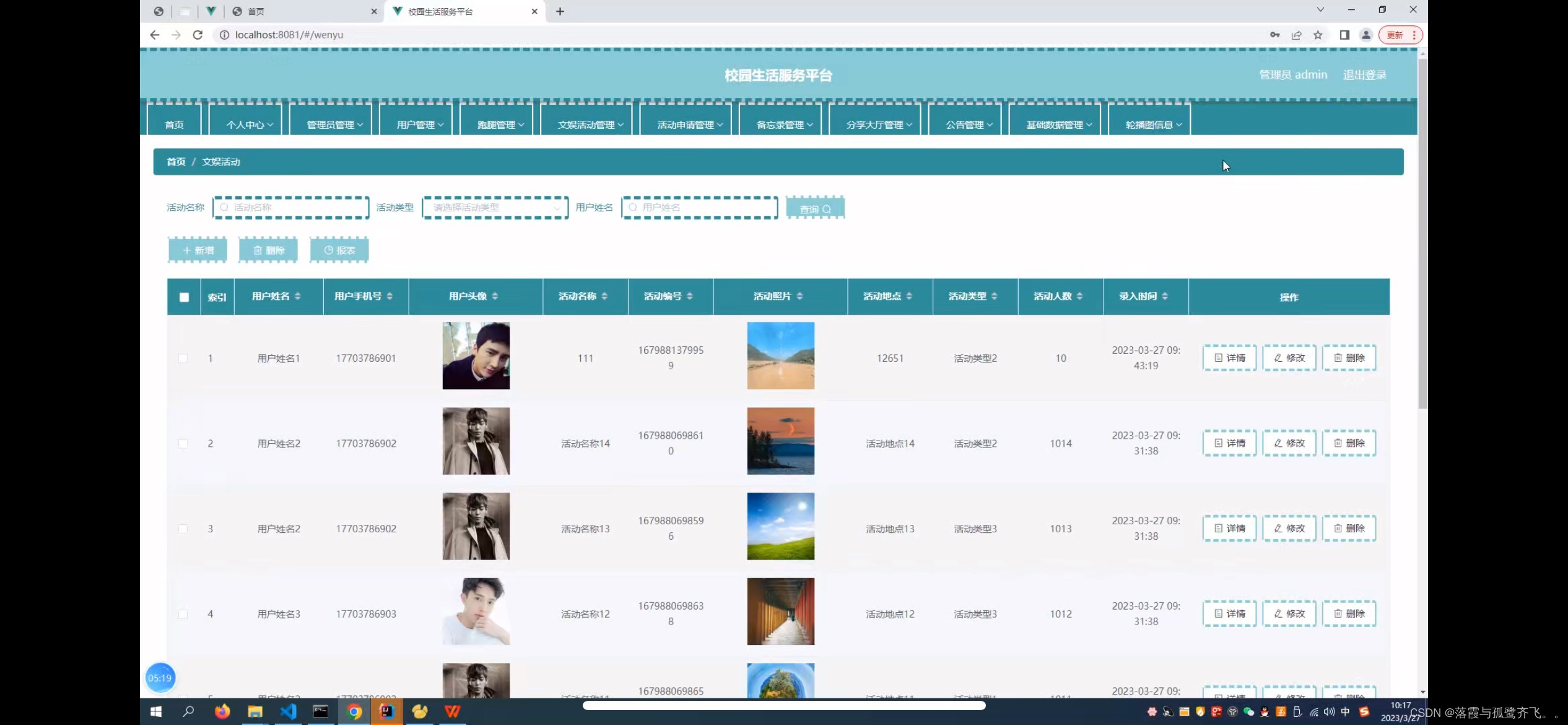
Task: Open 详情 for row 1 activity 111
Action: point(1229,358)
